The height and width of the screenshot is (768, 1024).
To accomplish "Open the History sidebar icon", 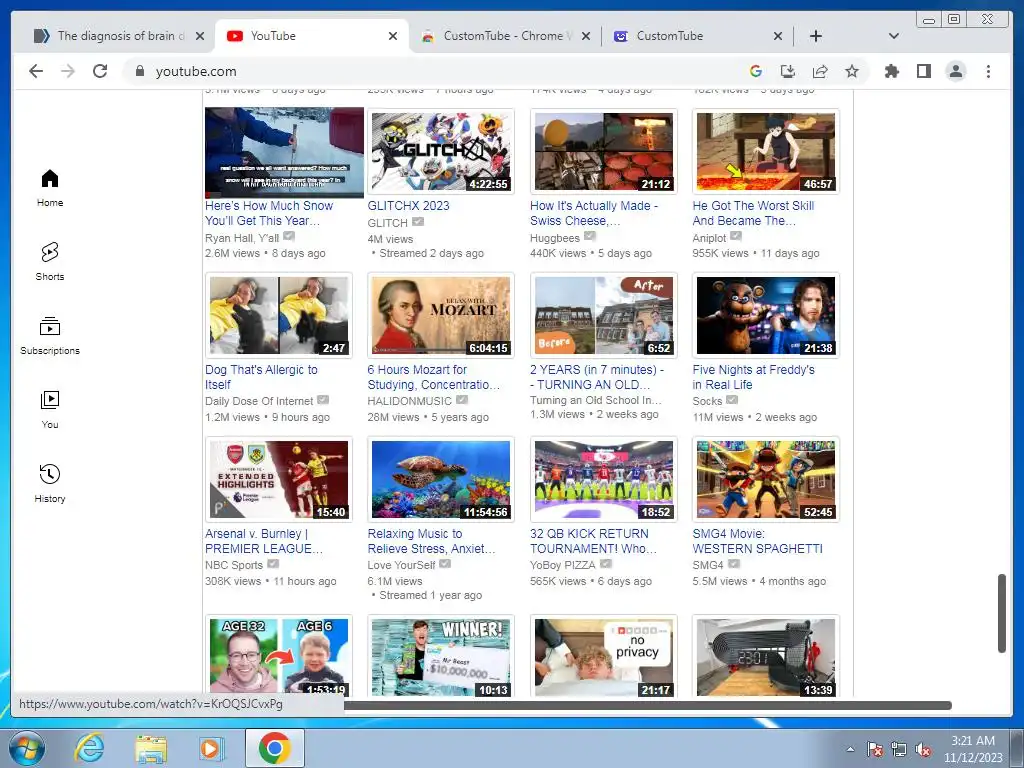I will tap(50, 483).
